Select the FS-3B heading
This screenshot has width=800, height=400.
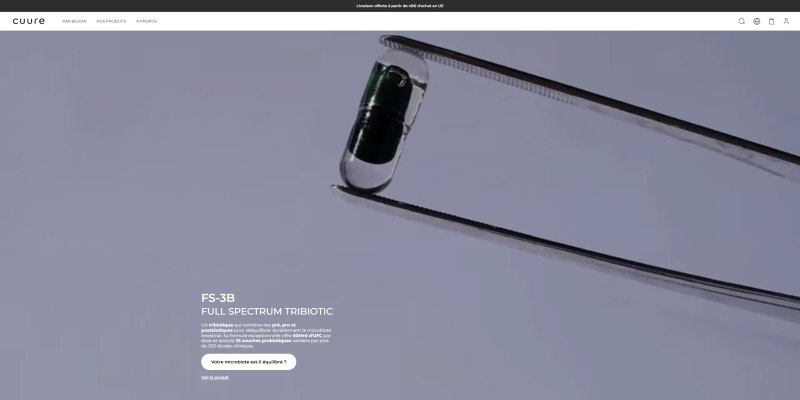click(218, 298)
